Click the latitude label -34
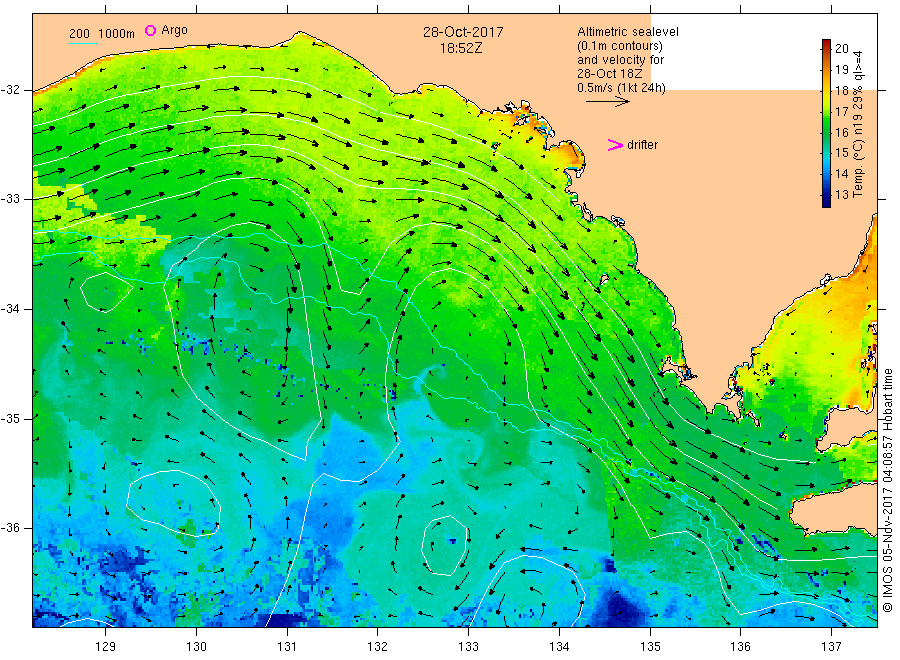 [x=11, y=309]
